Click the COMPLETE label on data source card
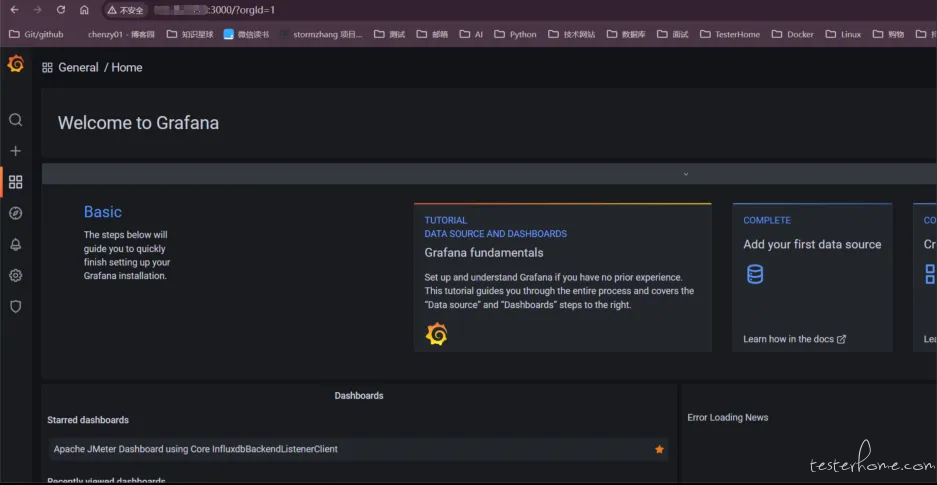937x485 pixels. coord(767,220)
